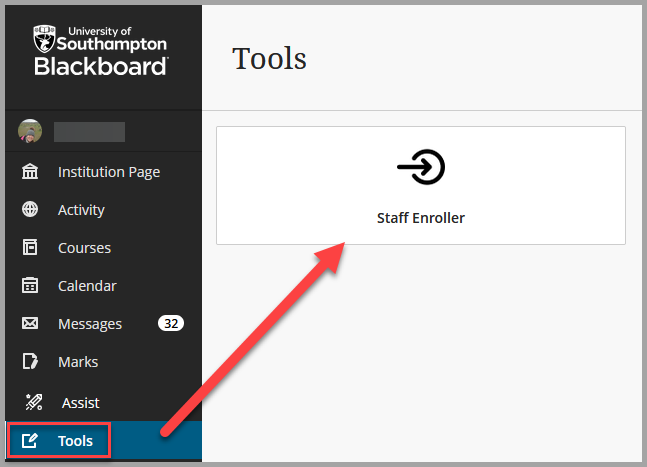Click the University of Southampton Blackboard logo

100,50
